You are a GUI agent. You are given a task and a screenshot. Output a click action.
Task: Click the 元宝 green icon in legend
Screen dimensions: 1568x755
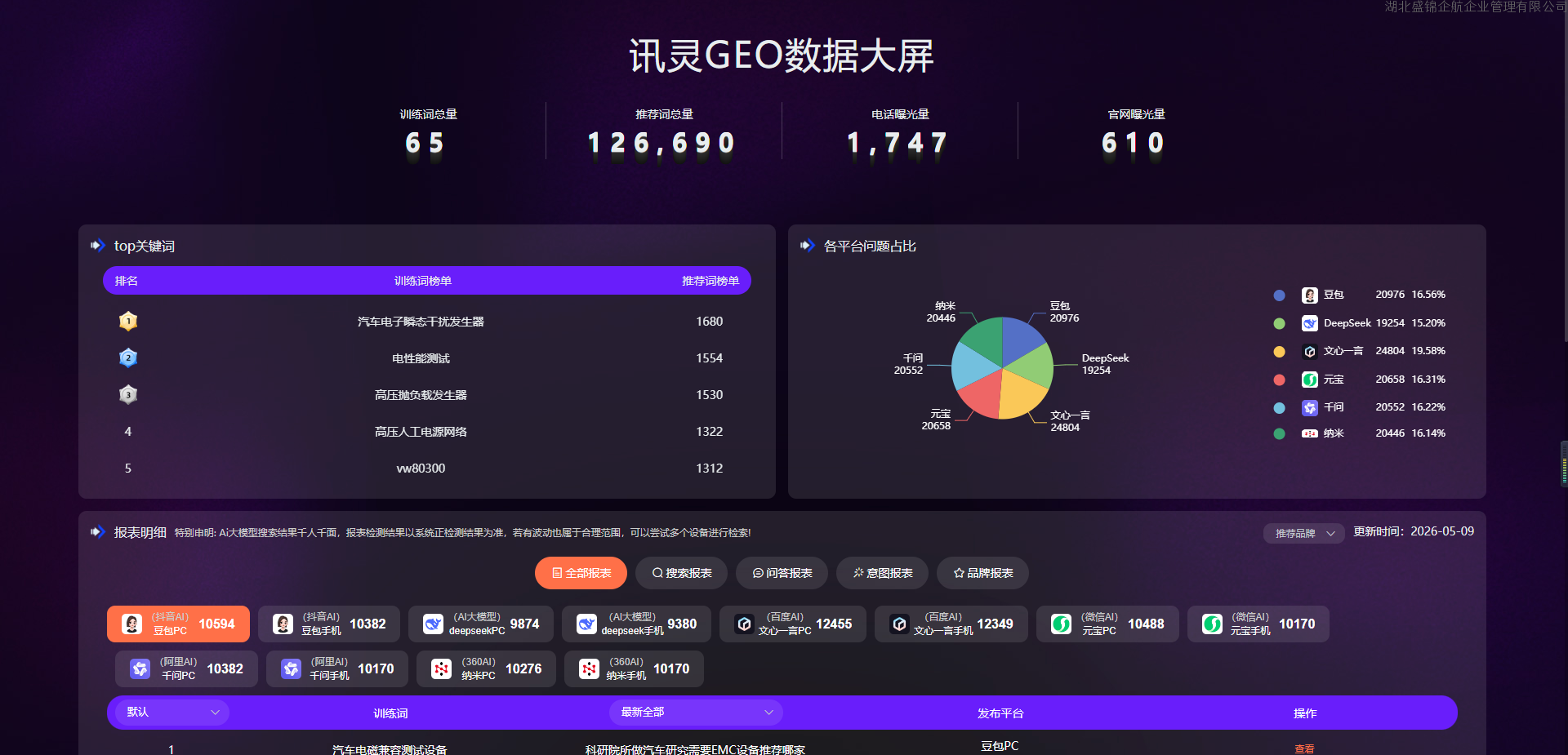click(1310, 380)
